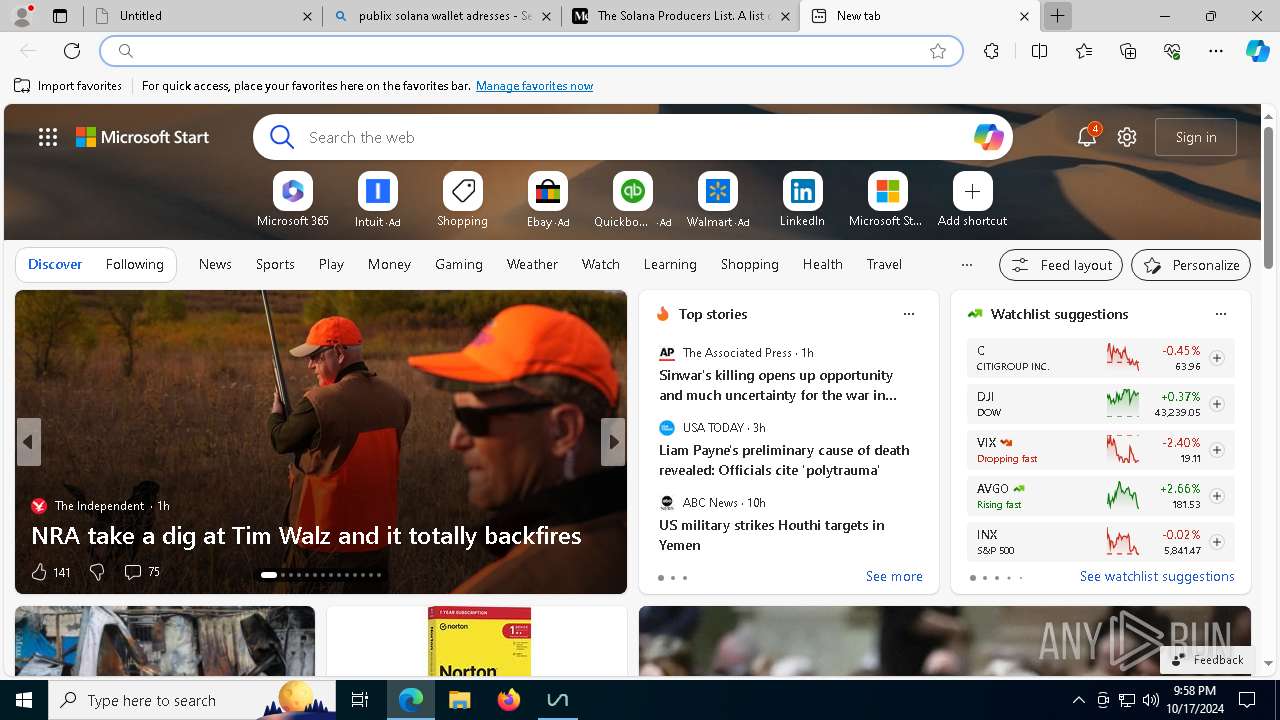Open File Explorer from the taskbar
The height and width of the screenshot is (720, 1280).
pyautogui.click(x=460, y=700)
